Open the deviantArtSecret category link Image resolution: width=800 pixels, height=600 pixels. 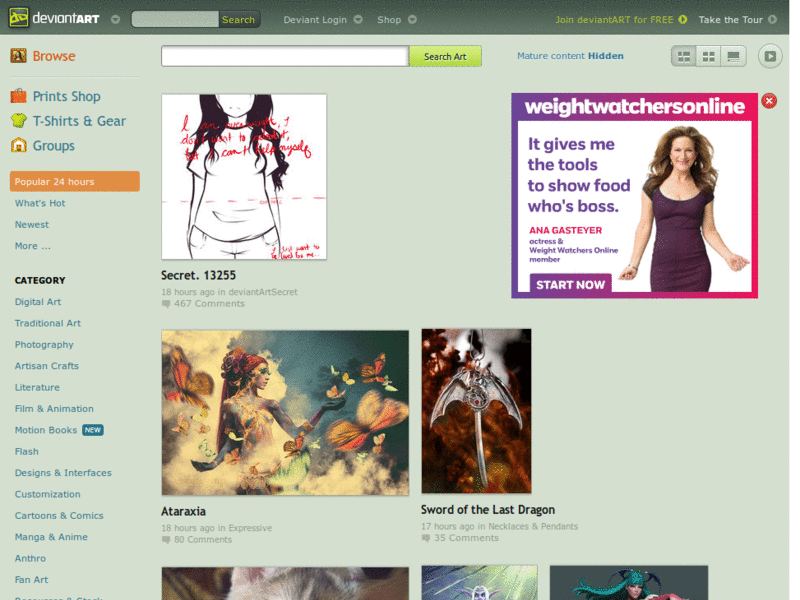263,292
